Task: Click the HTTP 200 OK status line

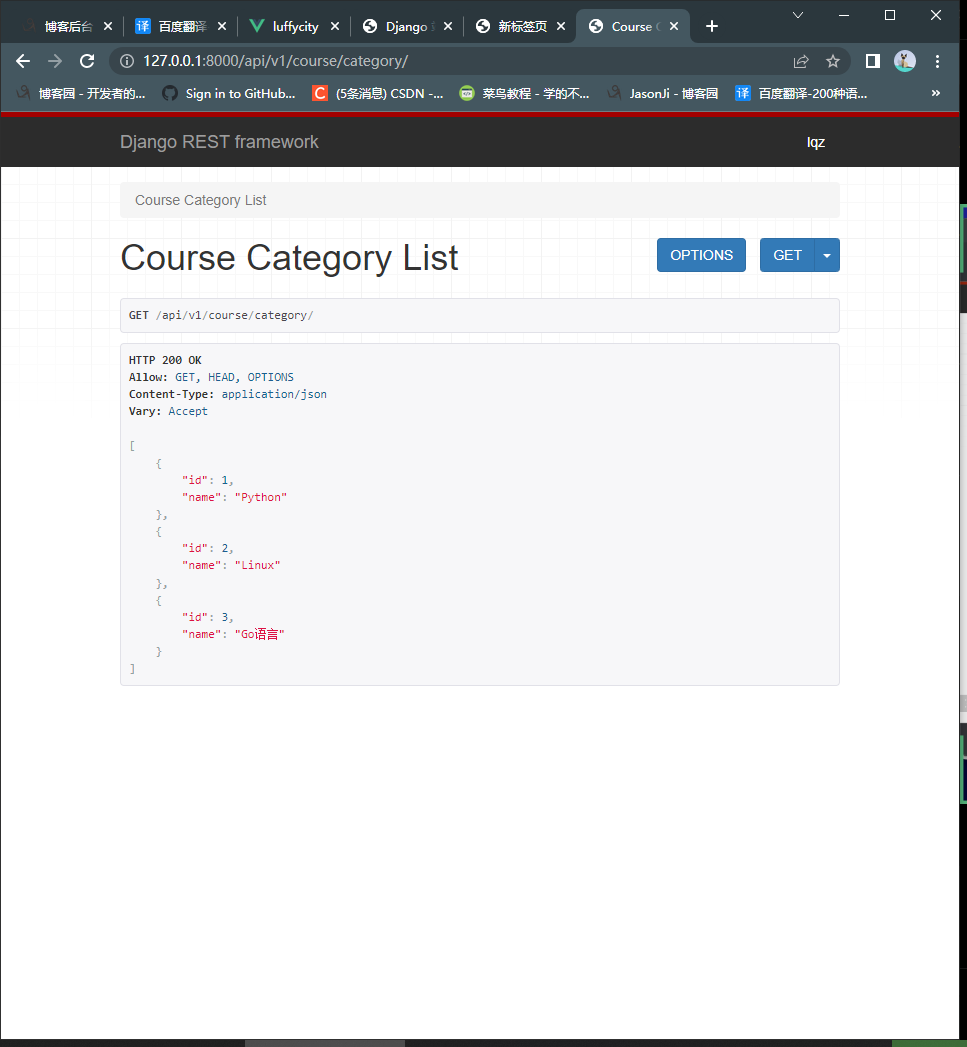Action: tap(165, 360)
